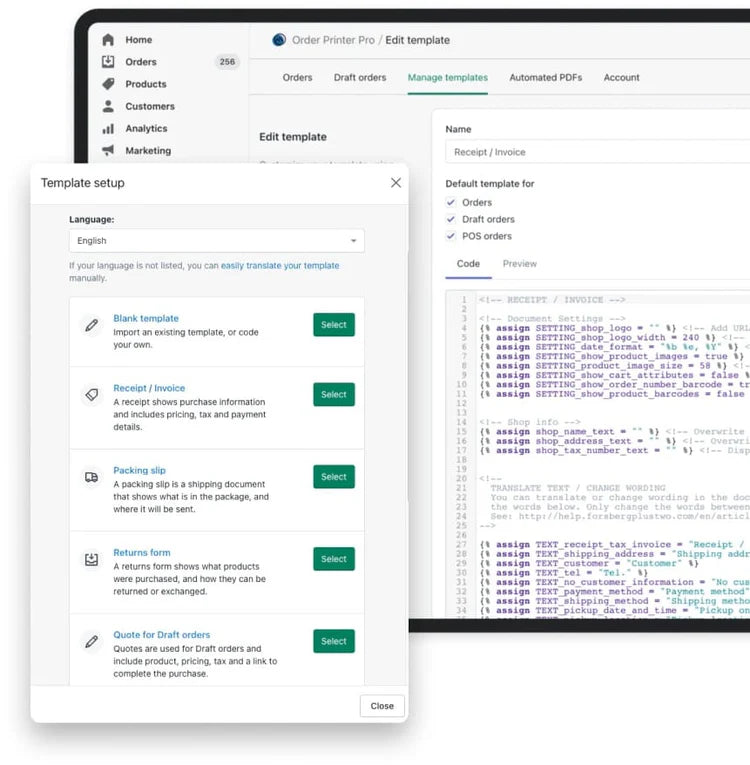Select the Blank template option
Screen dimensions: 750x765
(333, 325)
